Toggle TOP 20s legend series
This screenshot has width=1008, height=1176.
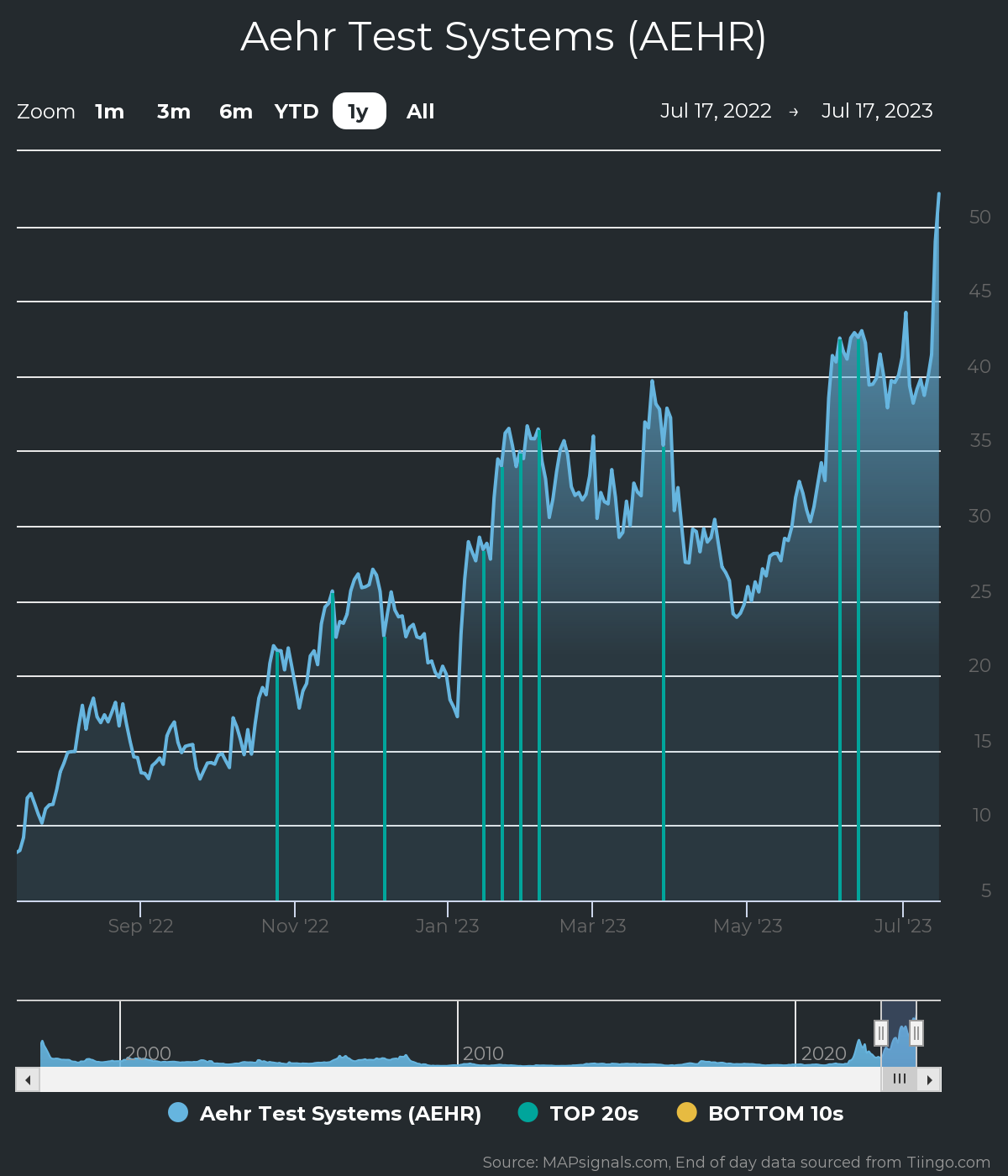click(594, 1113)
